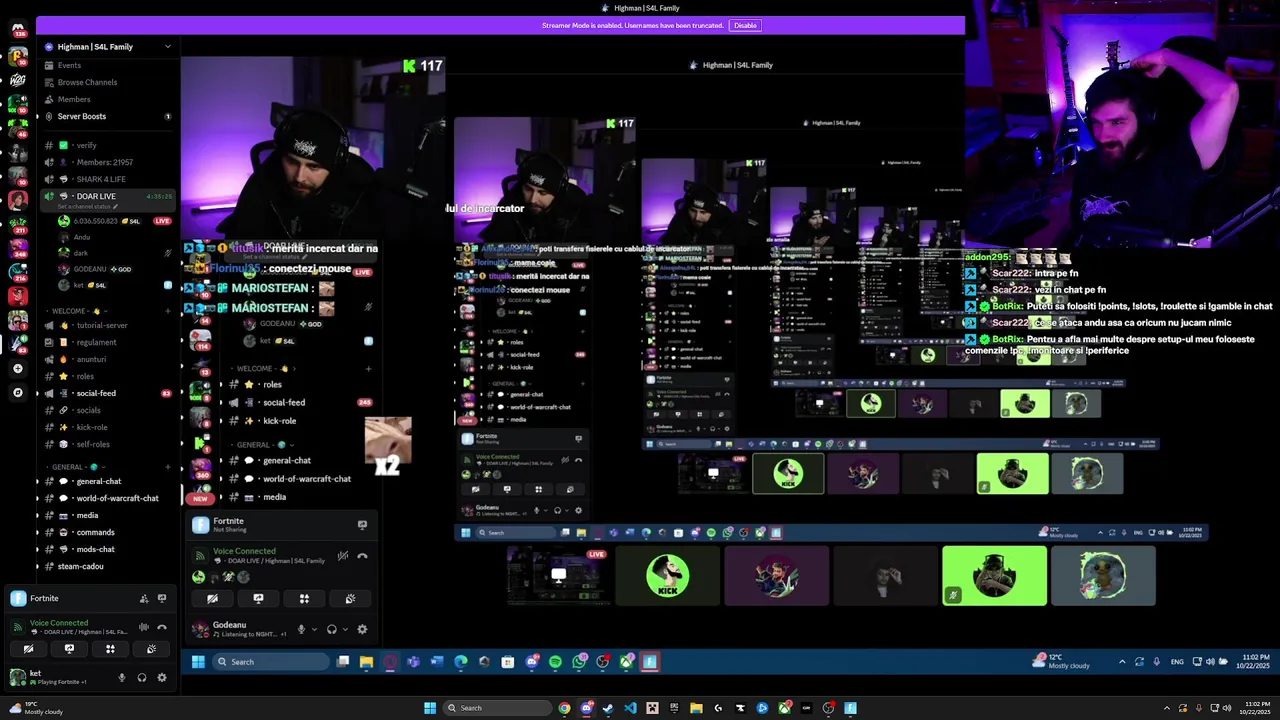Open the Xbox app from the taskbar

click(784, 708)
